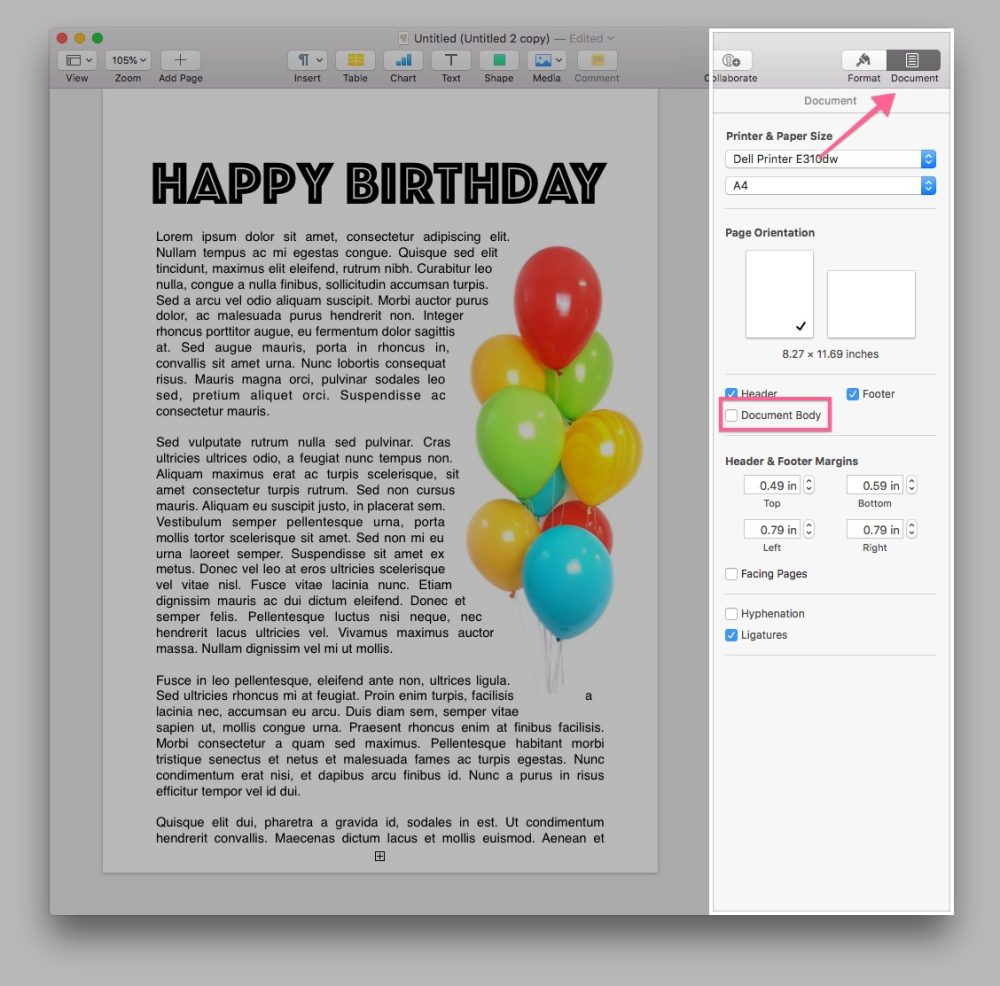Open the printer selection dropdown
The height and width of the screenshot is (986, 1000).
829,158
